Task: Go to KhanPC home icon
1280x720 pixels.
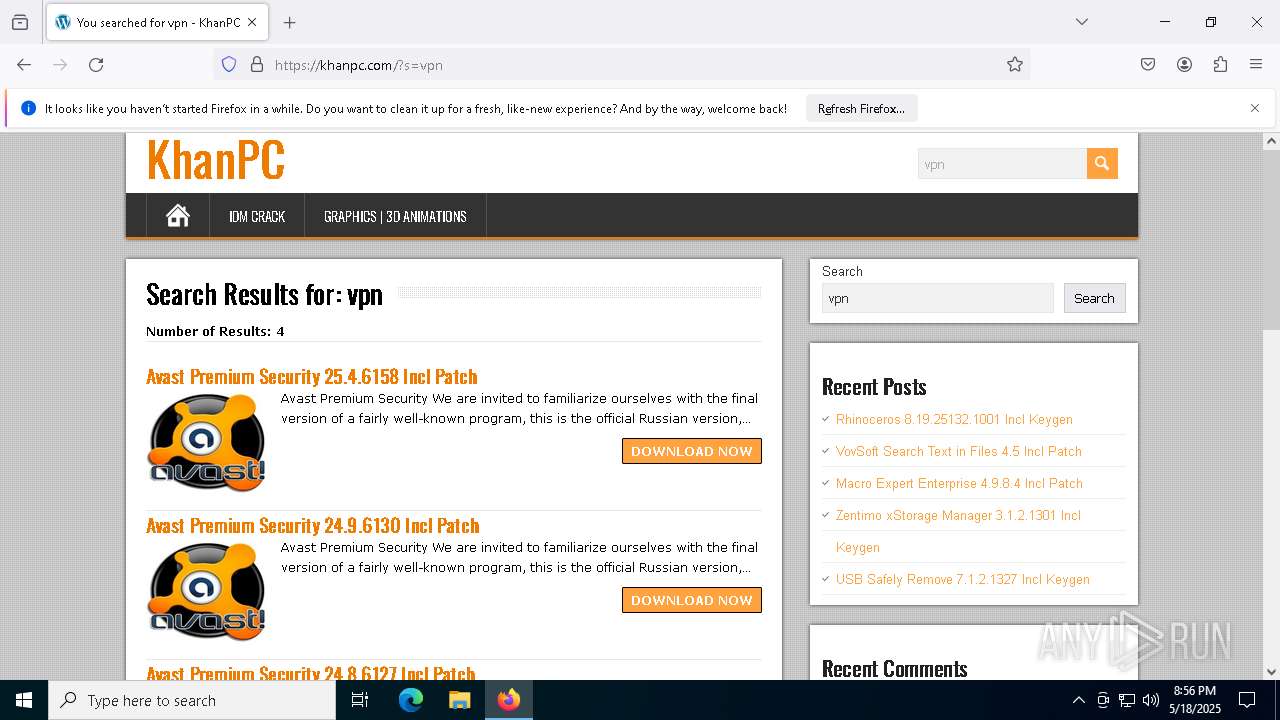Action: point(178,216)
